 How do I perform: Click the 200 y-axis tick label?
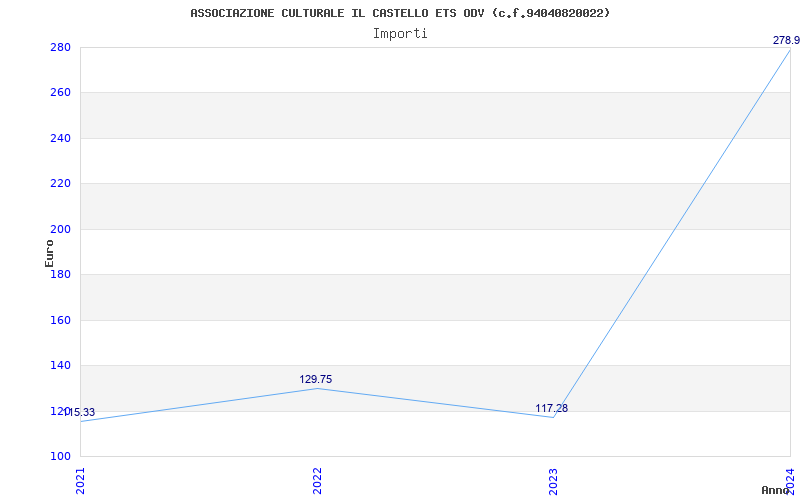(60, 229)
